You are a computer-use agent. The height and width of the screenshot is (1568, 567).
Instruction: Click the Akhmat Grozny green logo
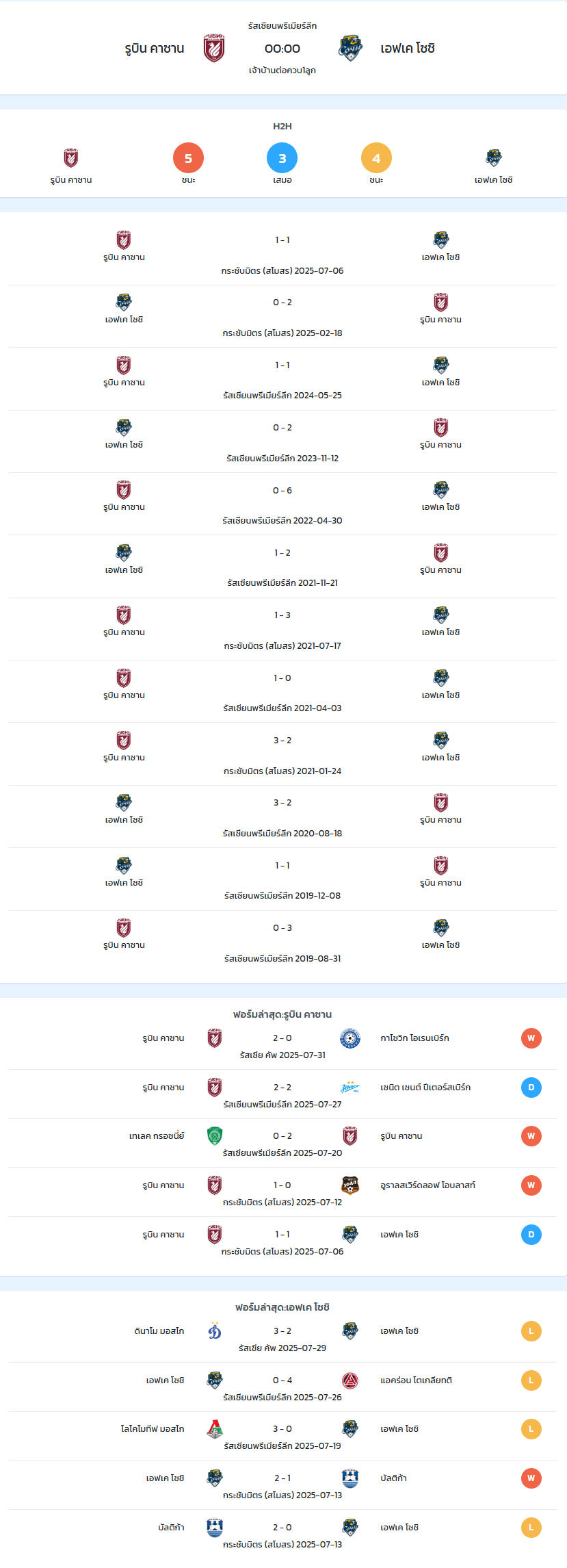pyautogui.click(x=215, y=1136)
